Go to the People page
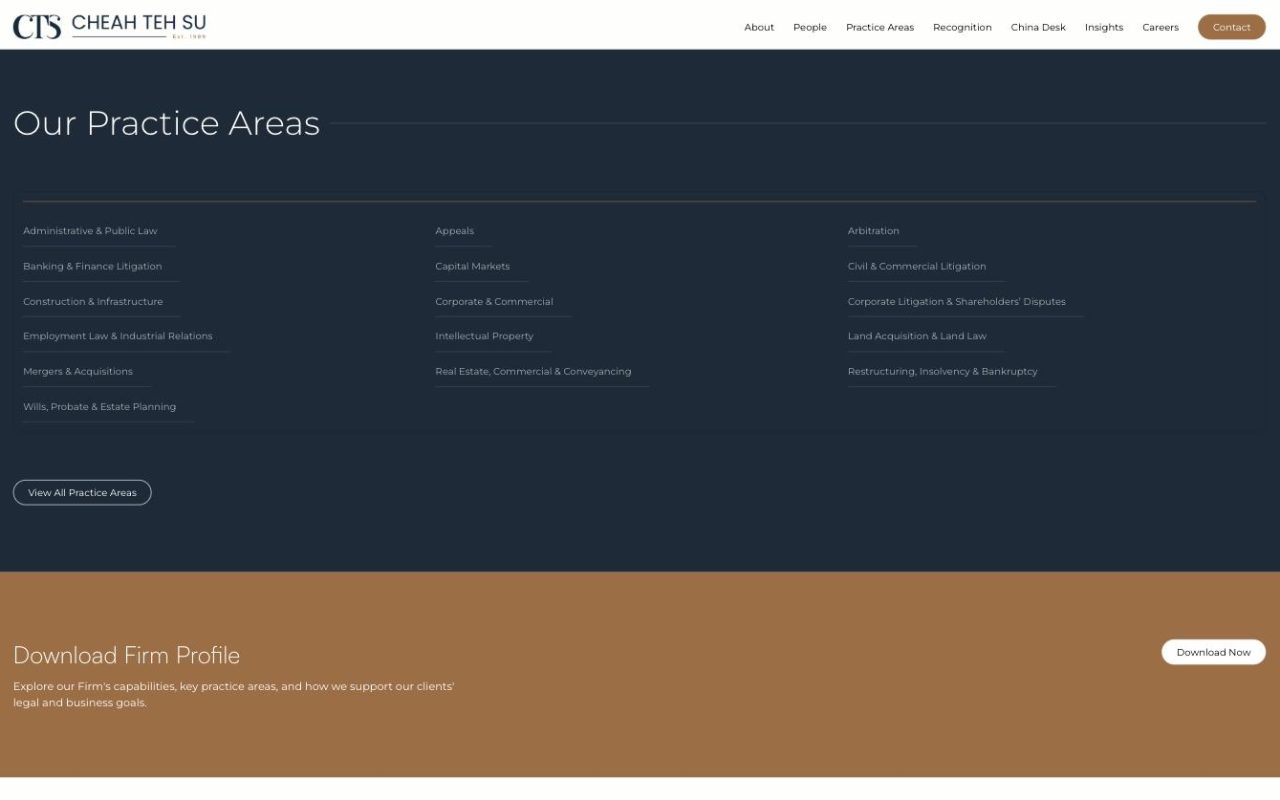1280x800 pixels. click(810, 27)
